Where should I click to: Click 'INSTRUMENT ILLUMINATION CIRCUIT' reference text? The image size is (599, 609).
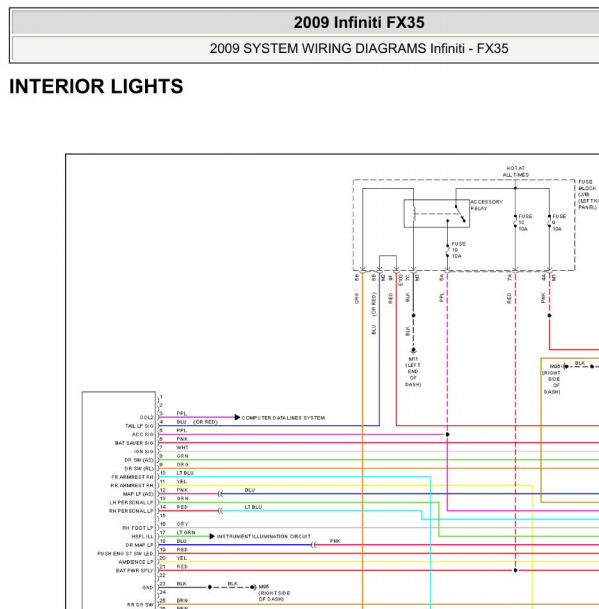[x=264, y=536]
